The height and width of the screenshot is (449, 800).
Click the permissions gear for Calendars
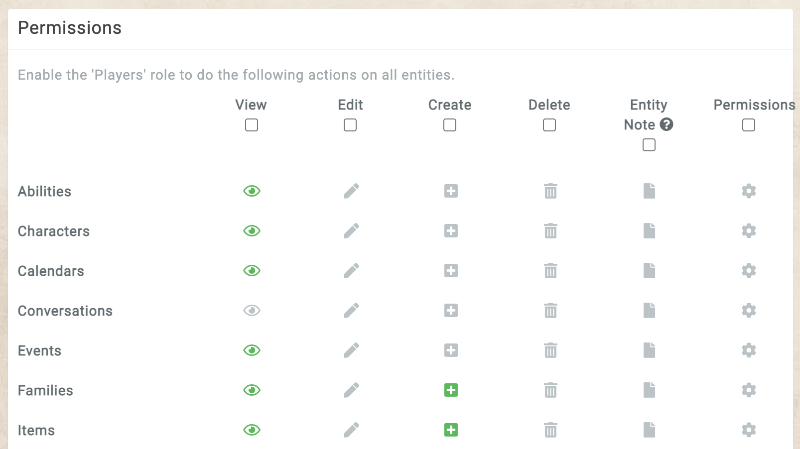point(748,271)
